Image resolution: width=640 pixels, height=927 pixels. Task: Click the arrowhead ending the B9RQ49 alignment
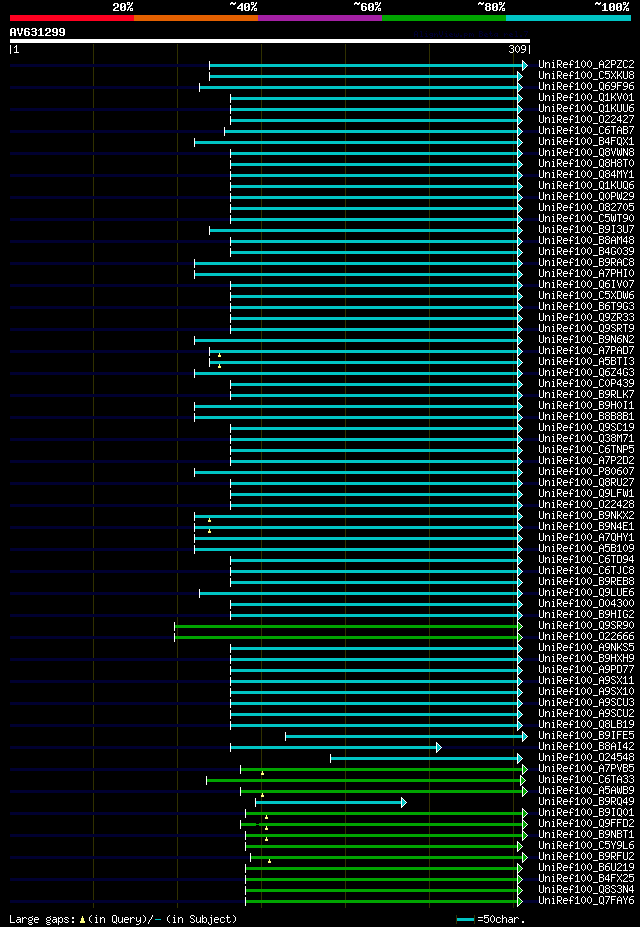tap(404, 803)
